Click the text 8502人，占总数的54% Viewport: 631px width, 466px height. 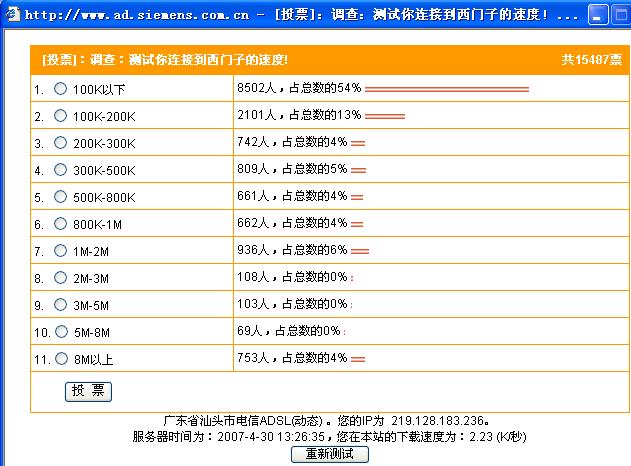pos(299,88)
